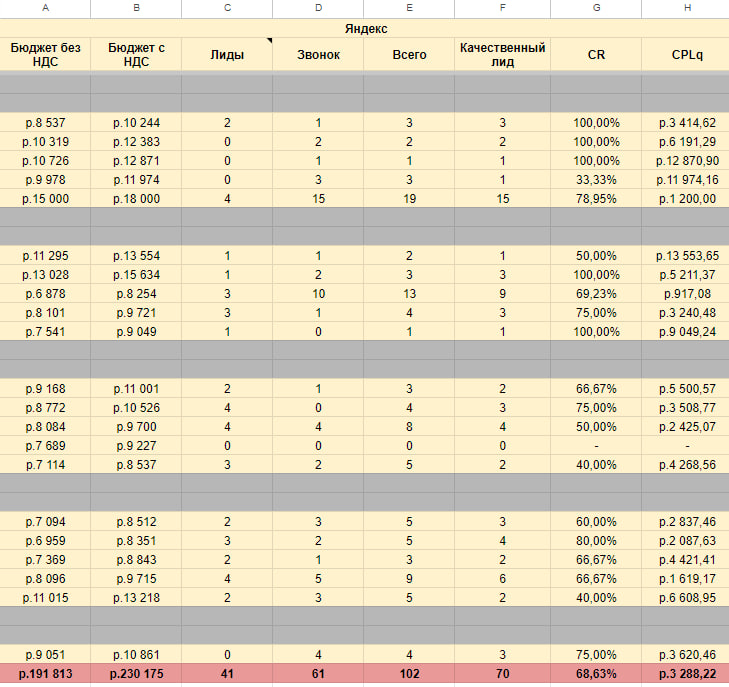Click the cell showing р.12 870,90
Viewport: 729px width, 687px height.
point(686,161)
